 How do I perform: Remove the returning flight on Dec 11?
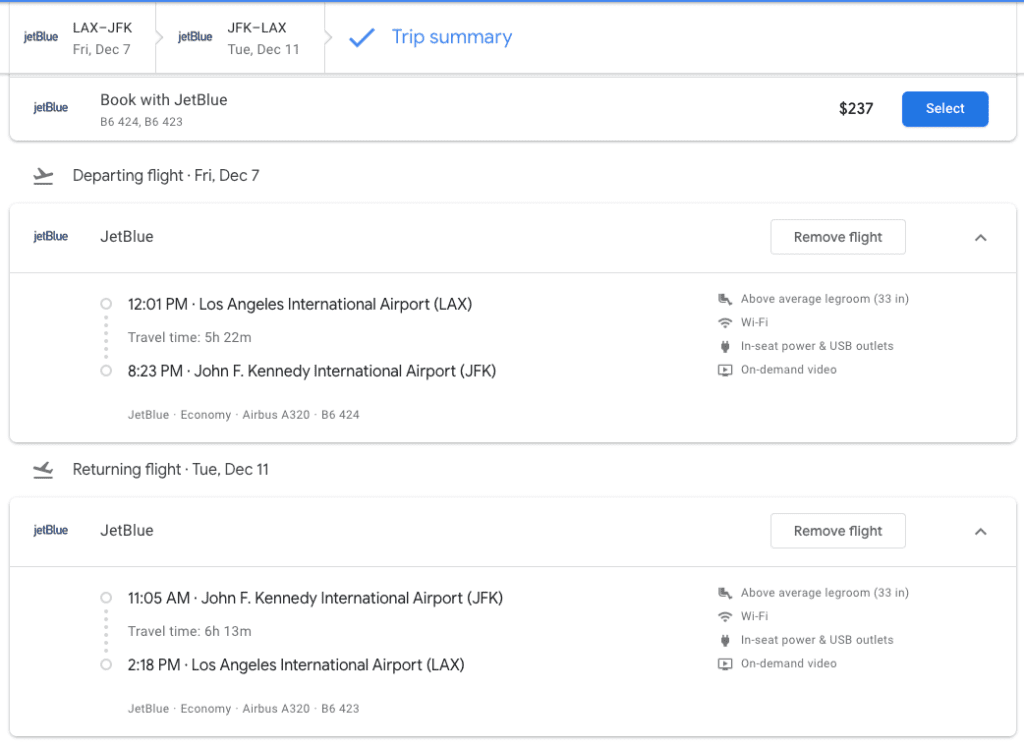pos(837,531)
